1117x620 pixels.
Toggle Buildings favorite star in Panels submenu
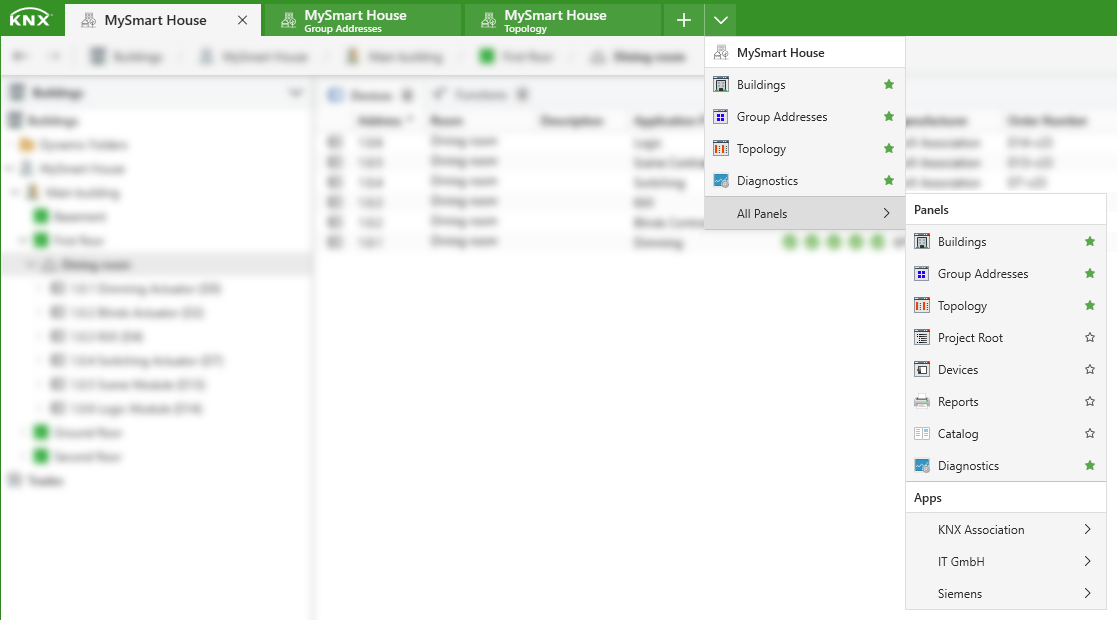(x=1089, y=242)
